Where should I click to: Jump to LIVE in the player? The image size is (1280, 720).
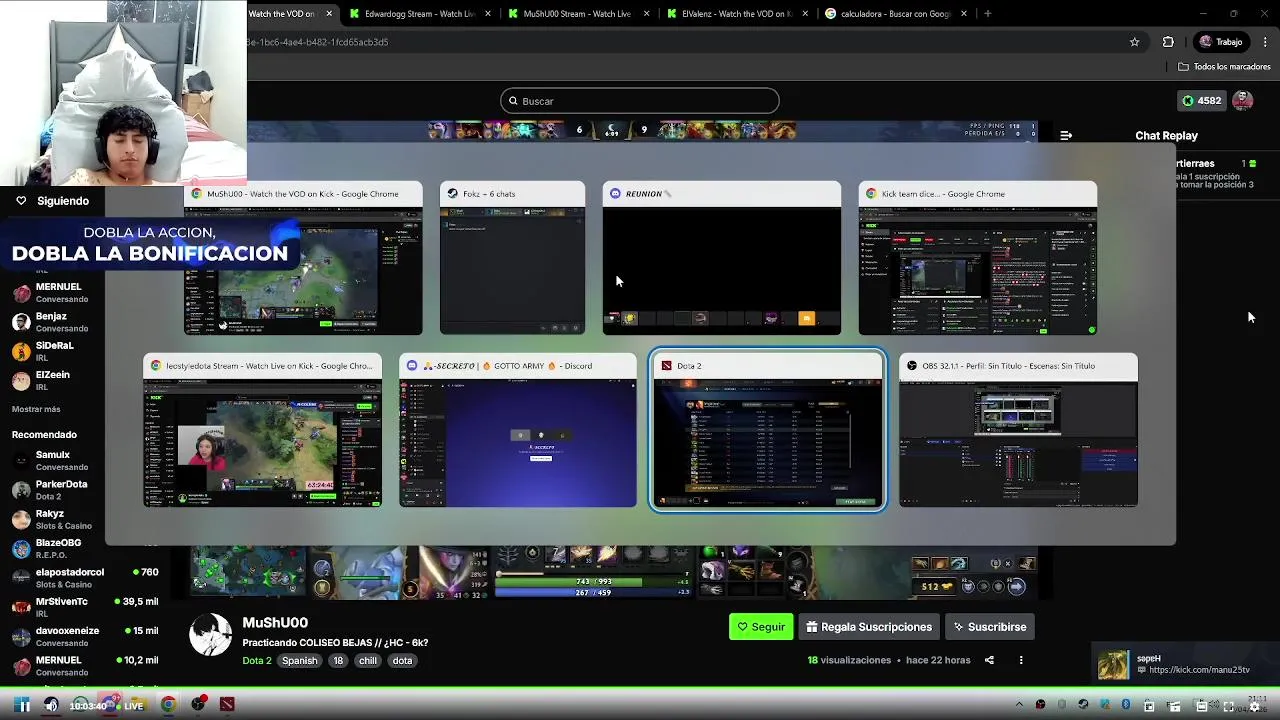click(x=128, y=706)
